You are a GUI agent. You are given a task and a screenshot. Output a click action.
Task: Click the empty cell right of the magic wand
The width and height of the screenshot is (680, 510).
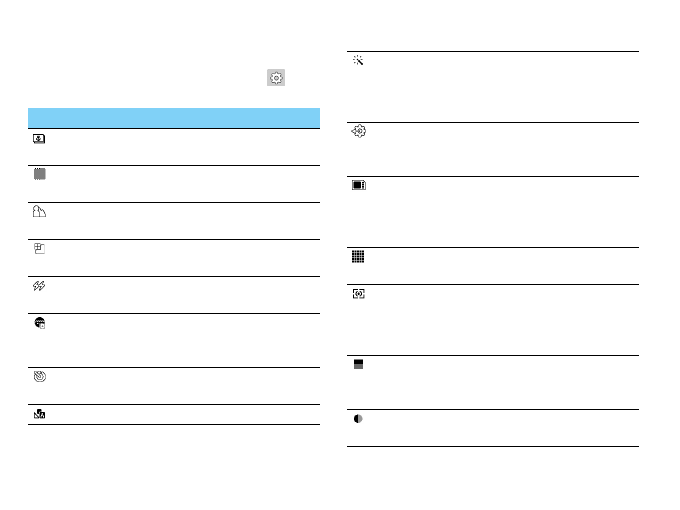pyautogui.click(x=500, y=86)
